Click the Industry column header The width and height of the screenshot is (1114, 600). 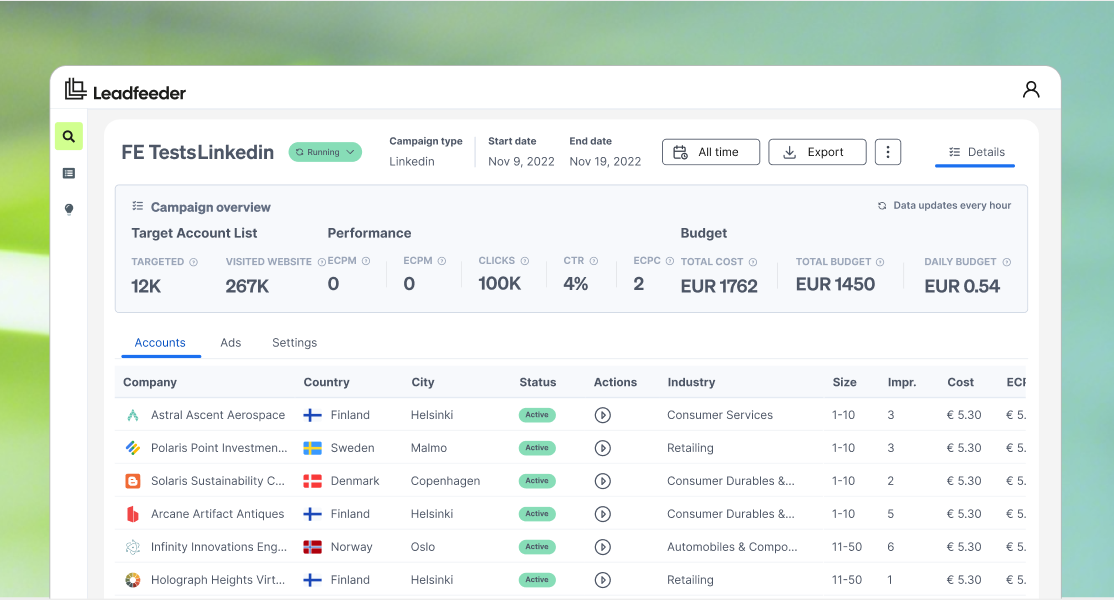pyautogui.click(x=691, y=382)
